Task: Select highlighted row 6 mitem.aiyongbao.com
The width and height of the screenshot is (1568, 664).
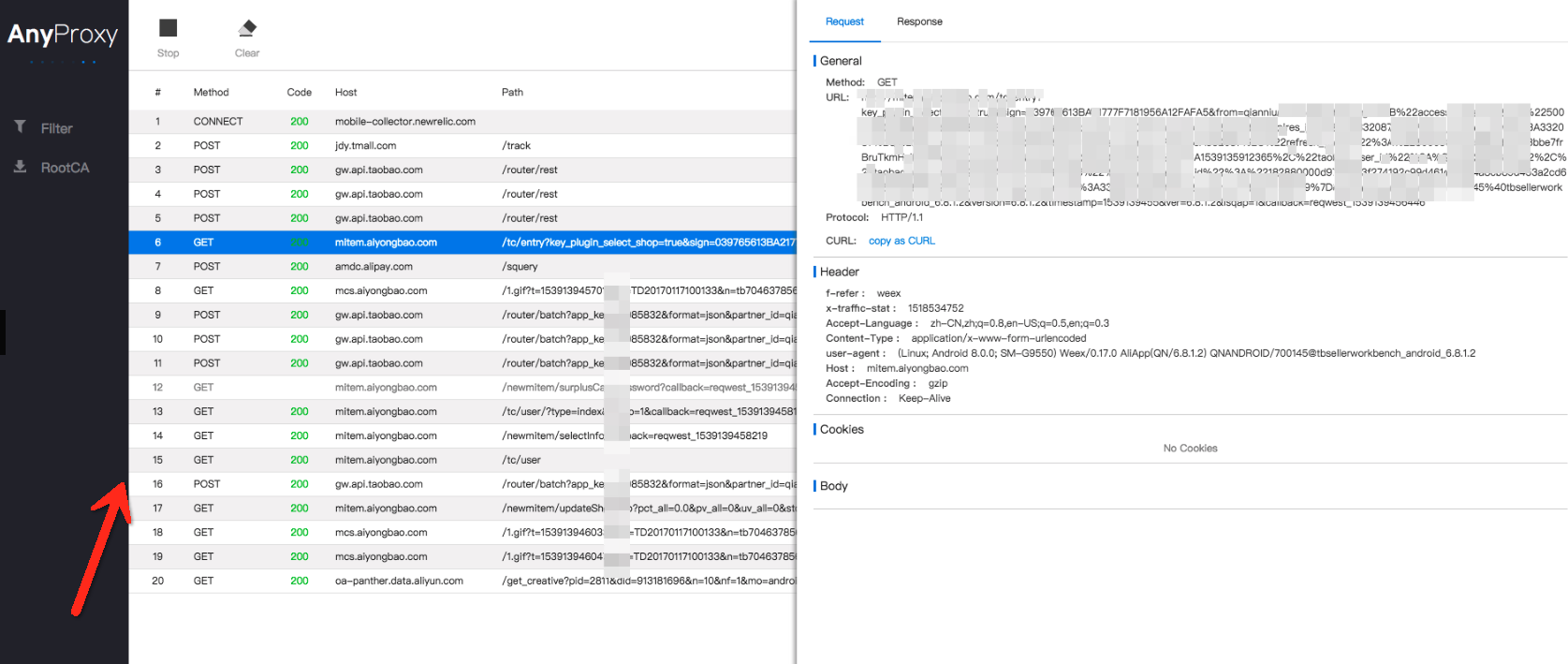Action: click(x=462, y=243)
